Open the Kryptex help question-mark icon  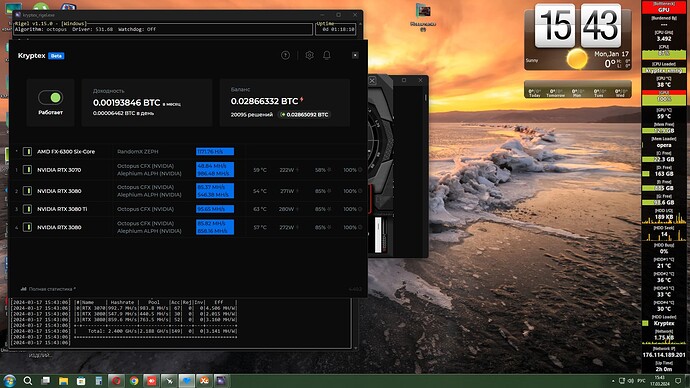[x=286, y=55]
